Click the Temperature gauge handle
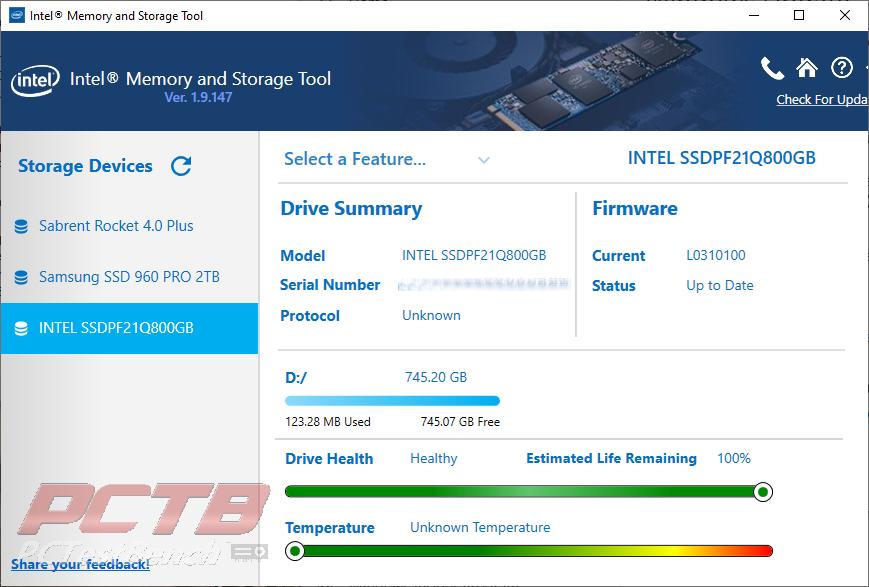This screenshot has width=869, height=587. (x=296, y=550)
